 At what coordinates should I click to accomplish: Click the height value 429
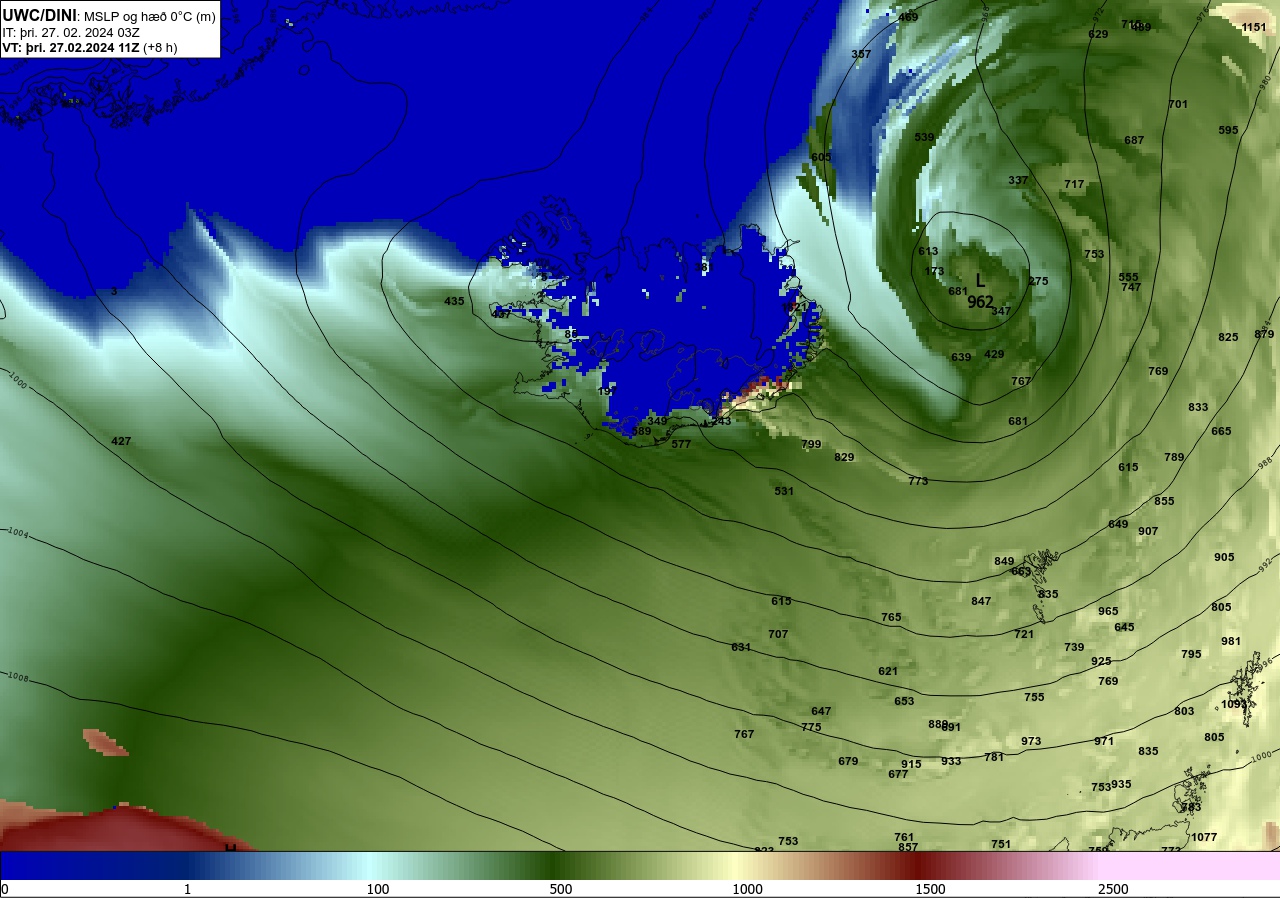(x=994, y=354)
